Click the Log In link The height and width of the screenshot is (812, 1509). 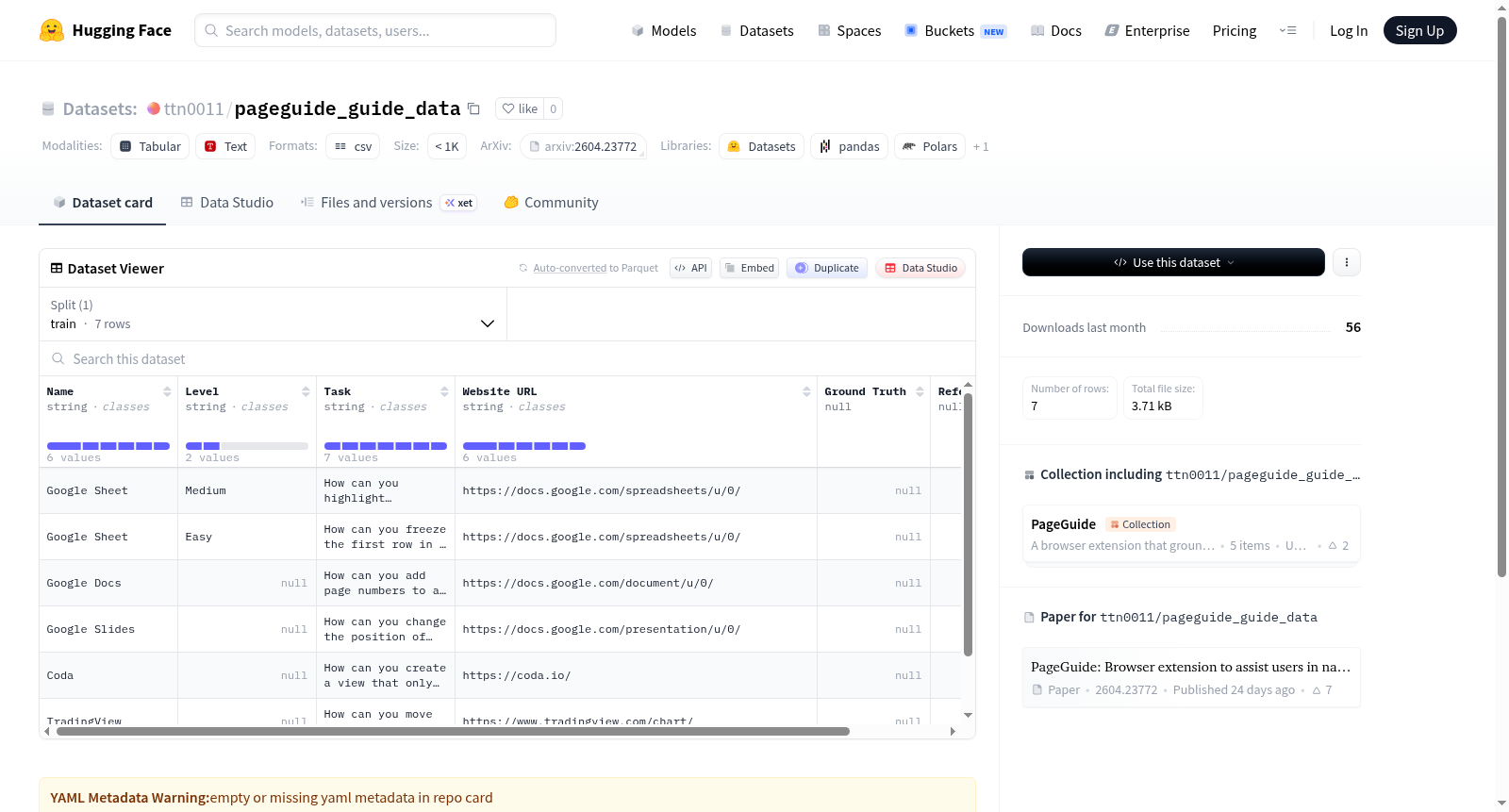pyautogui.click(x=1349, y=31)
